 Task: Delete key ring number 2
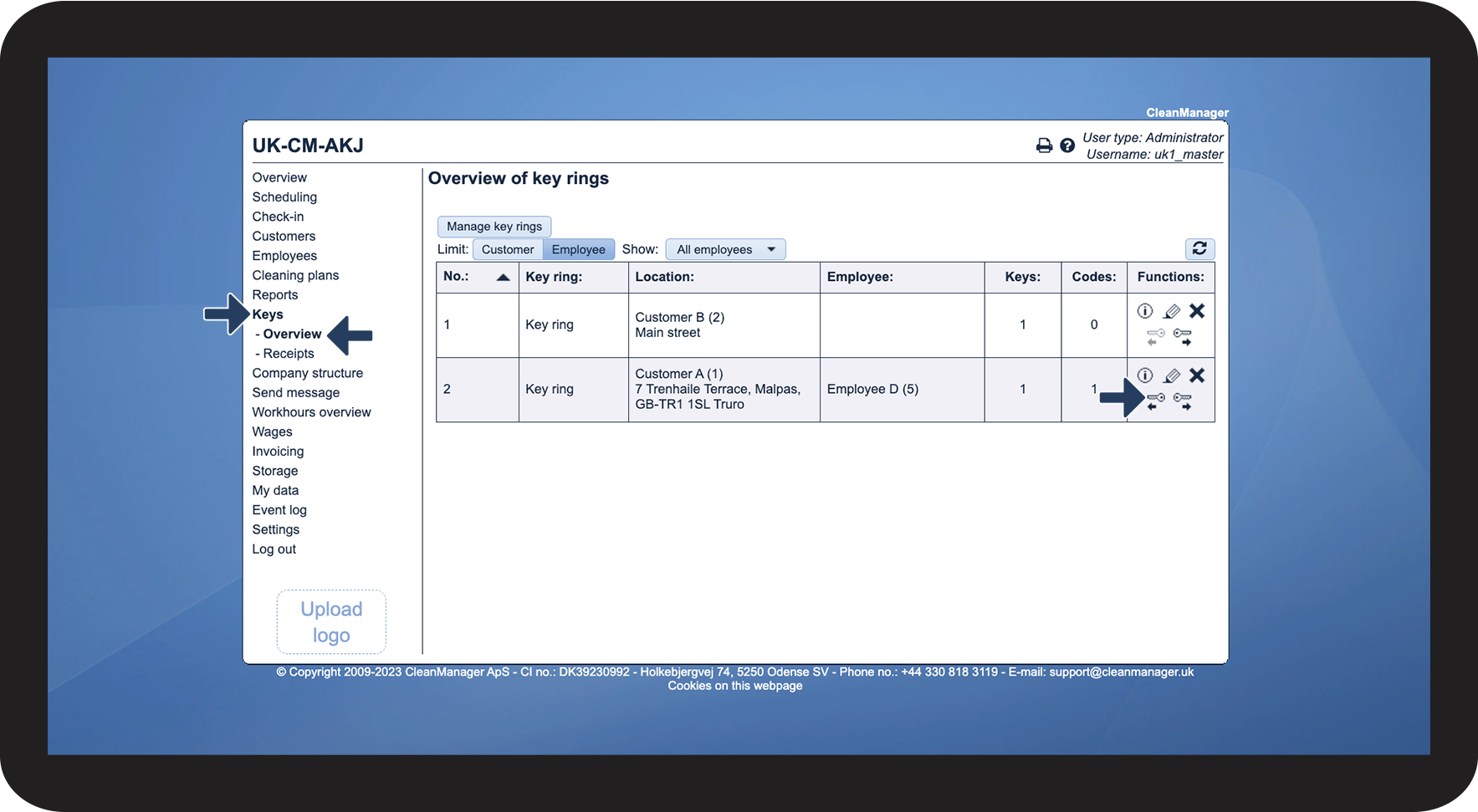click(1197, 375)
